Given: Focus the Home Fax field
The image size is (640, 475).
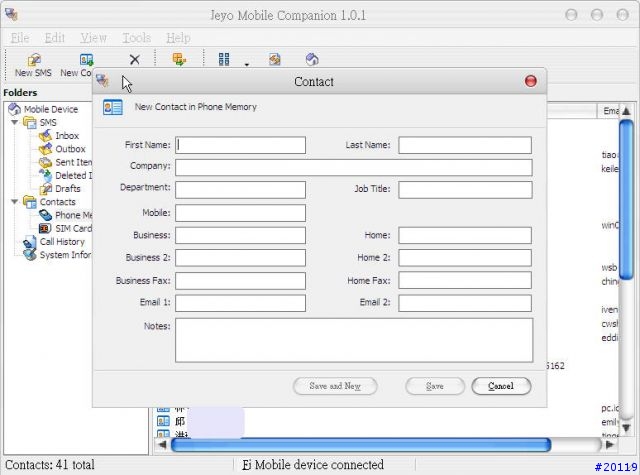Looking at the screenshot, I should [465, 281].
